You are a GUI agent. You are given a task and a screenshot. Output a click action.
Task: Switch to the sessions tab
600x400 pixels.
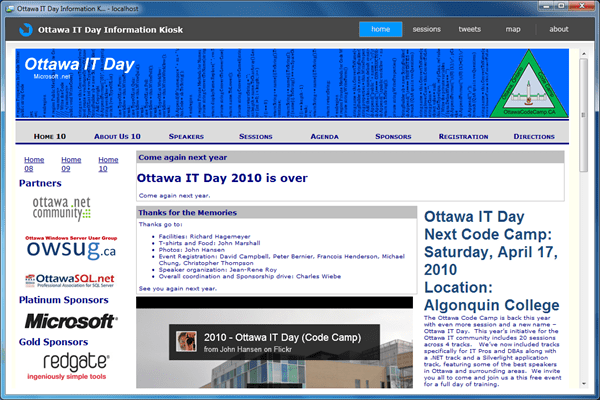pyautogui.click(x=426, y=29)
